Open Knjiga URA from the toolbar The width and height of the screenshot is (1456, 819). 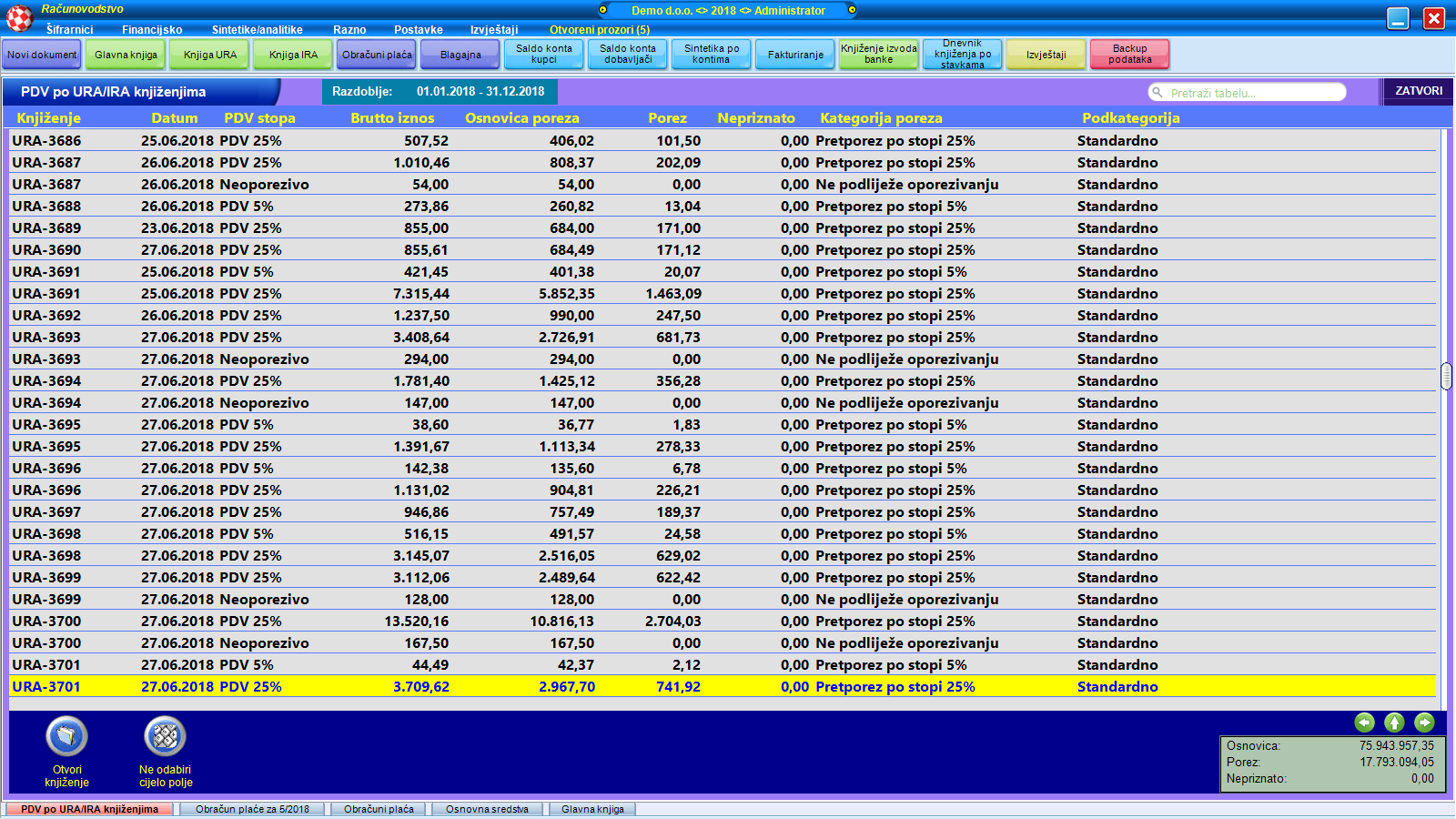(x=210, y=55)
